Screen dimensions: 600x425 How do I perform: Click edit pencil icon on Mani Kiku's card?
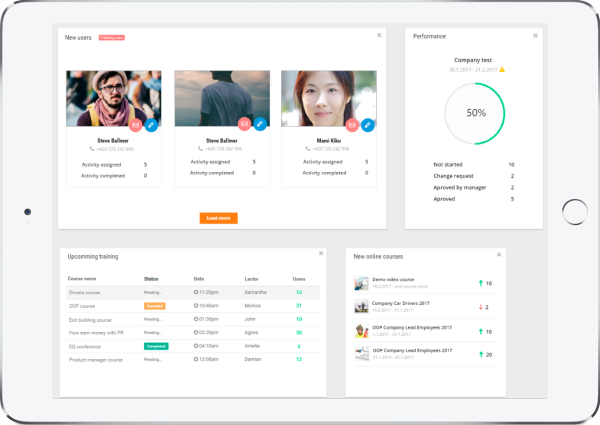tap(368, 125)
